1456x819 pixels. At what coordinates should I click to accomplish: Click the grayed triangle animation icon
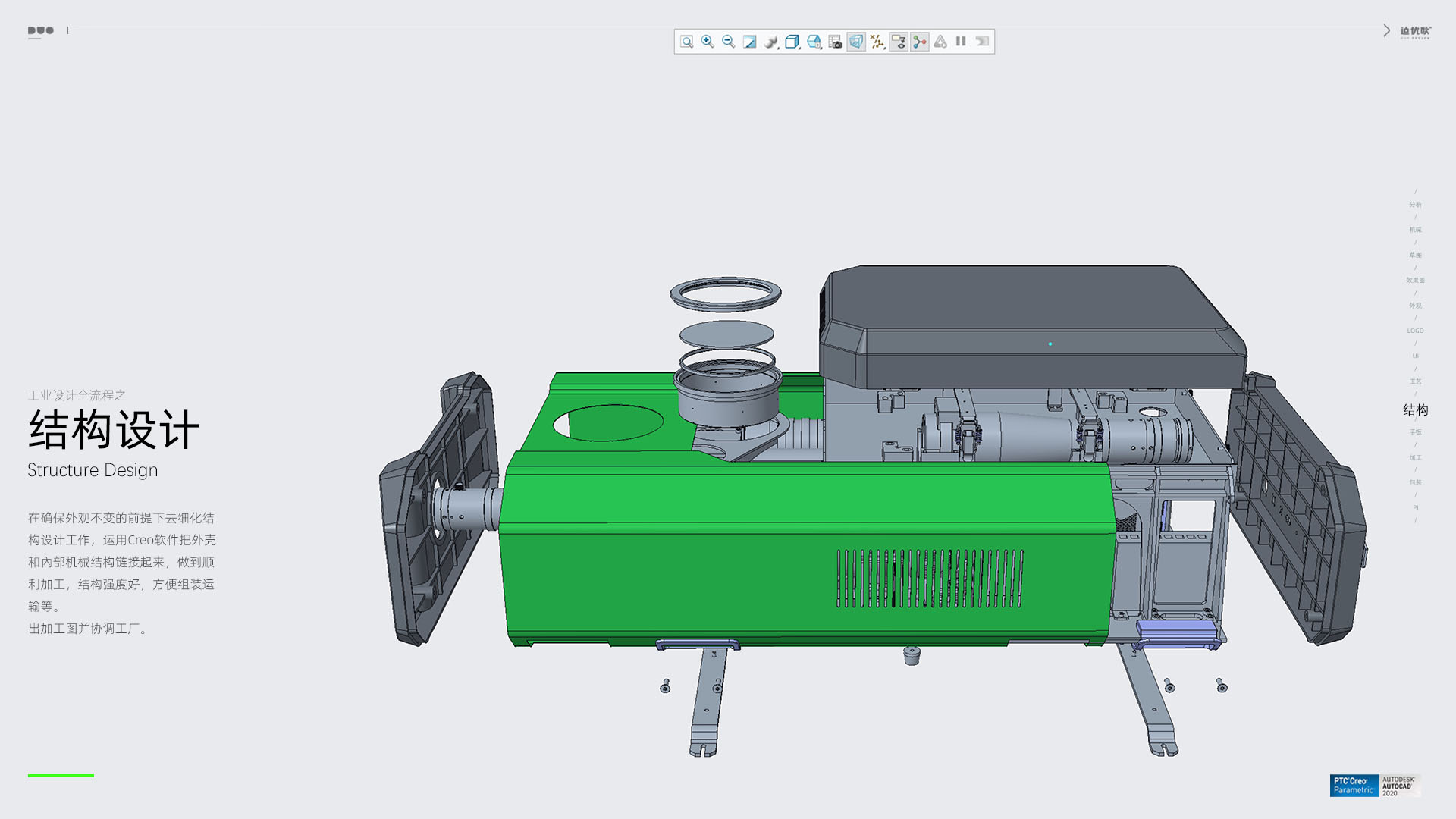point(940,42)
